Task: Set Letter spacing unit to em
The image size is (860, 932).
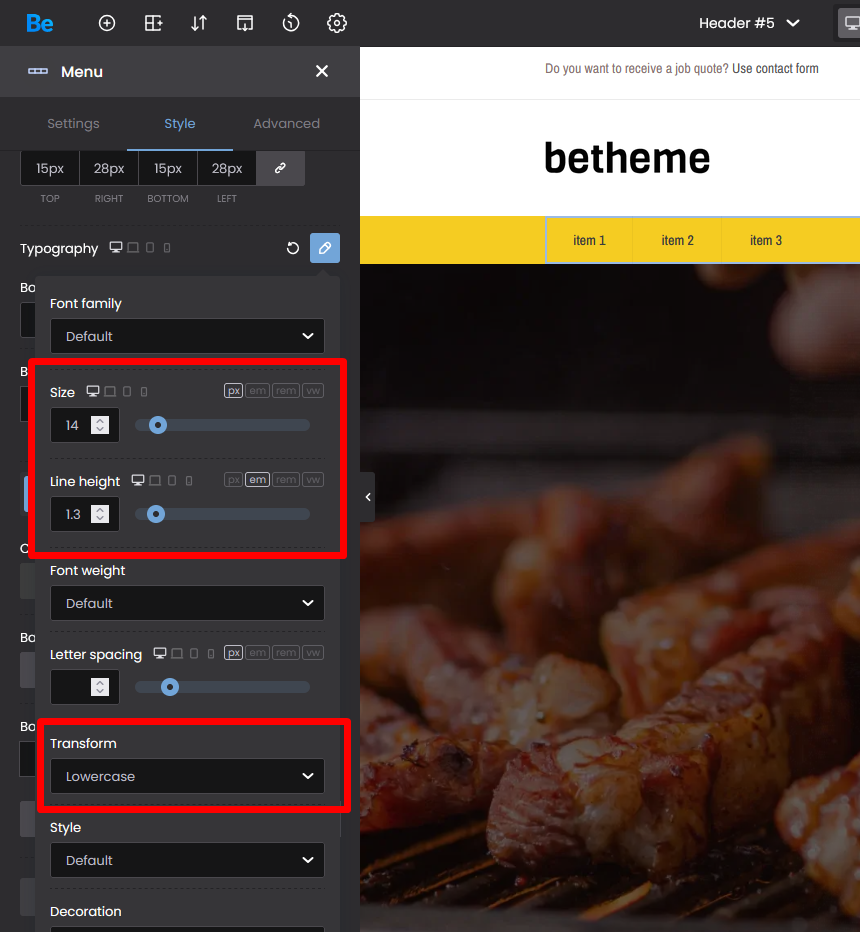Action: [257, 653]
